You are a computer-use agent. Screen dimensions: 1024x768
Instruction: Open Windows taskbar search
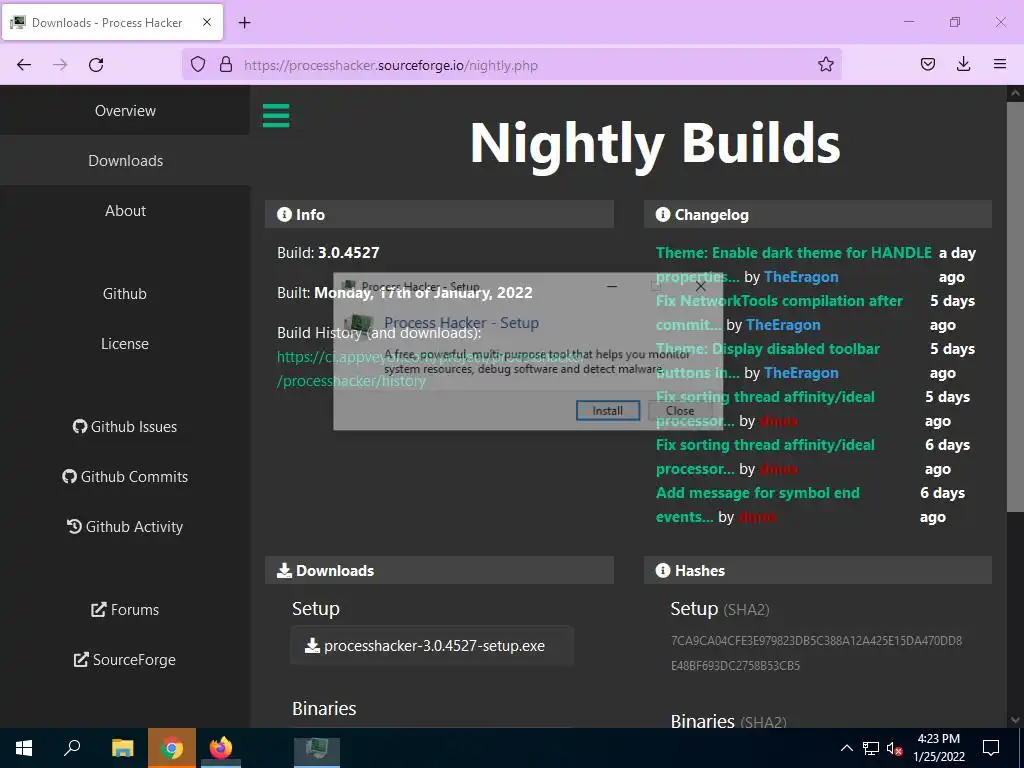tap(72, 748)
